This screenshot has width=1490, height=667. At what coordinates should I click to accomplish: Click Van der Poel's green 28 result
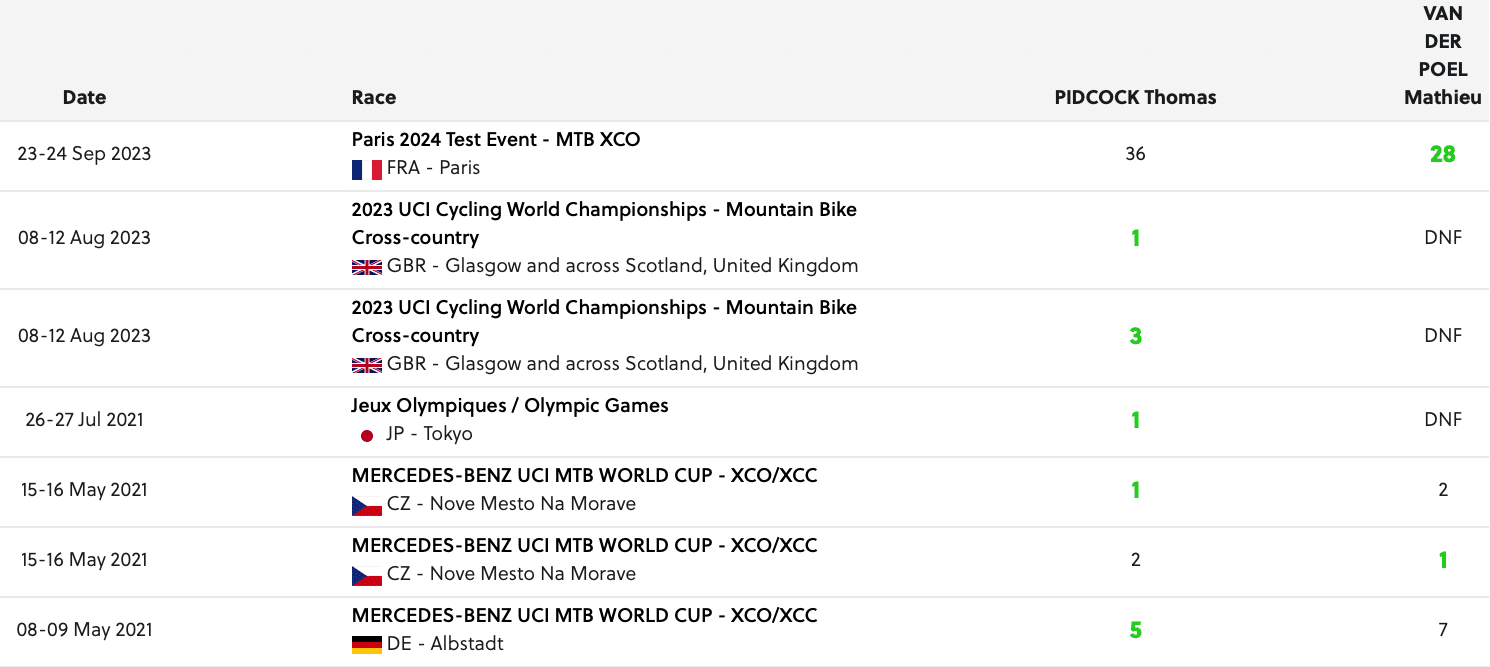tap(1443, 154)
